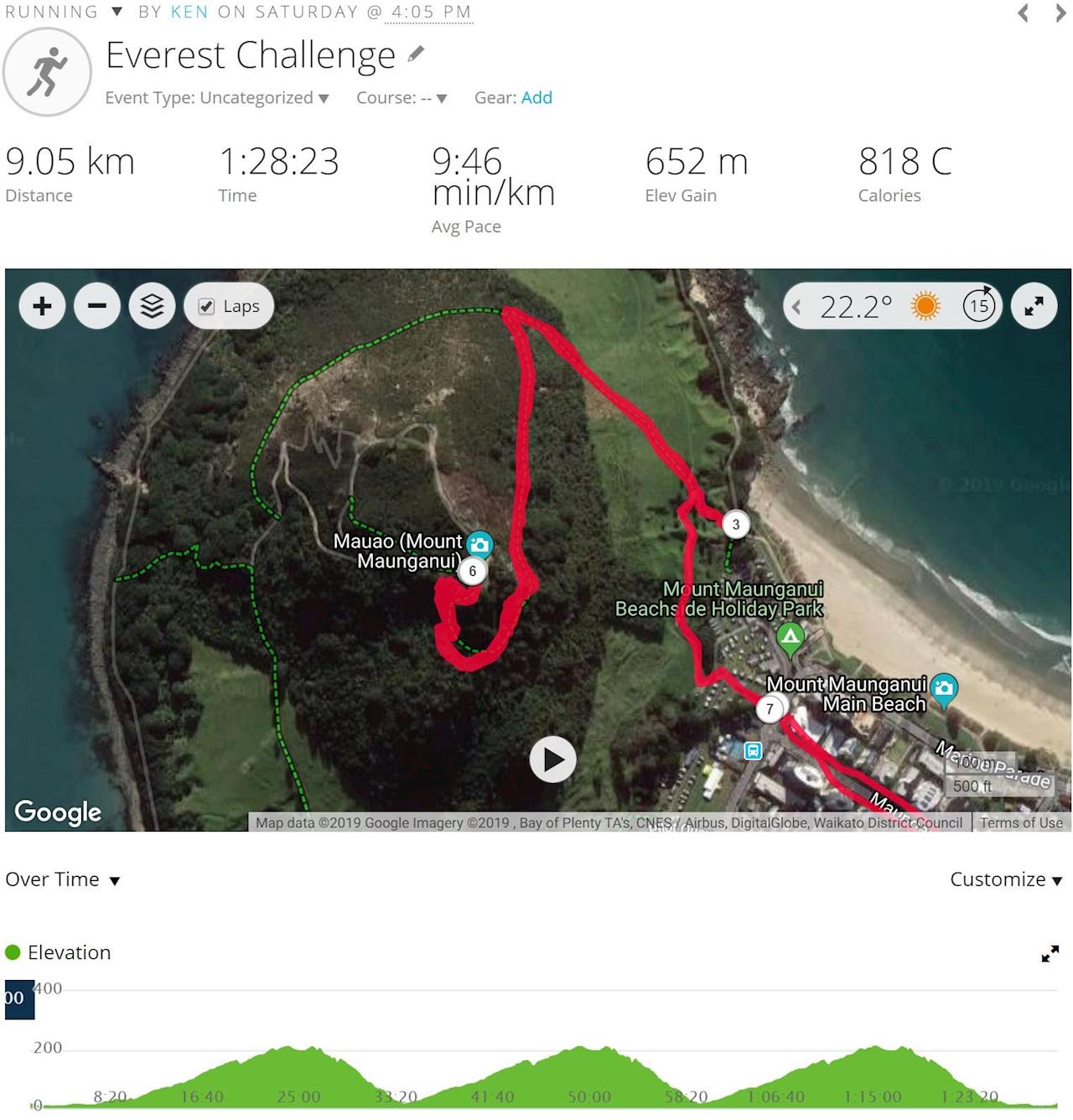Viewport: 1073px width, 1120px height.
Task: Go to previous activity arrow
Action: click(1023, 13)
